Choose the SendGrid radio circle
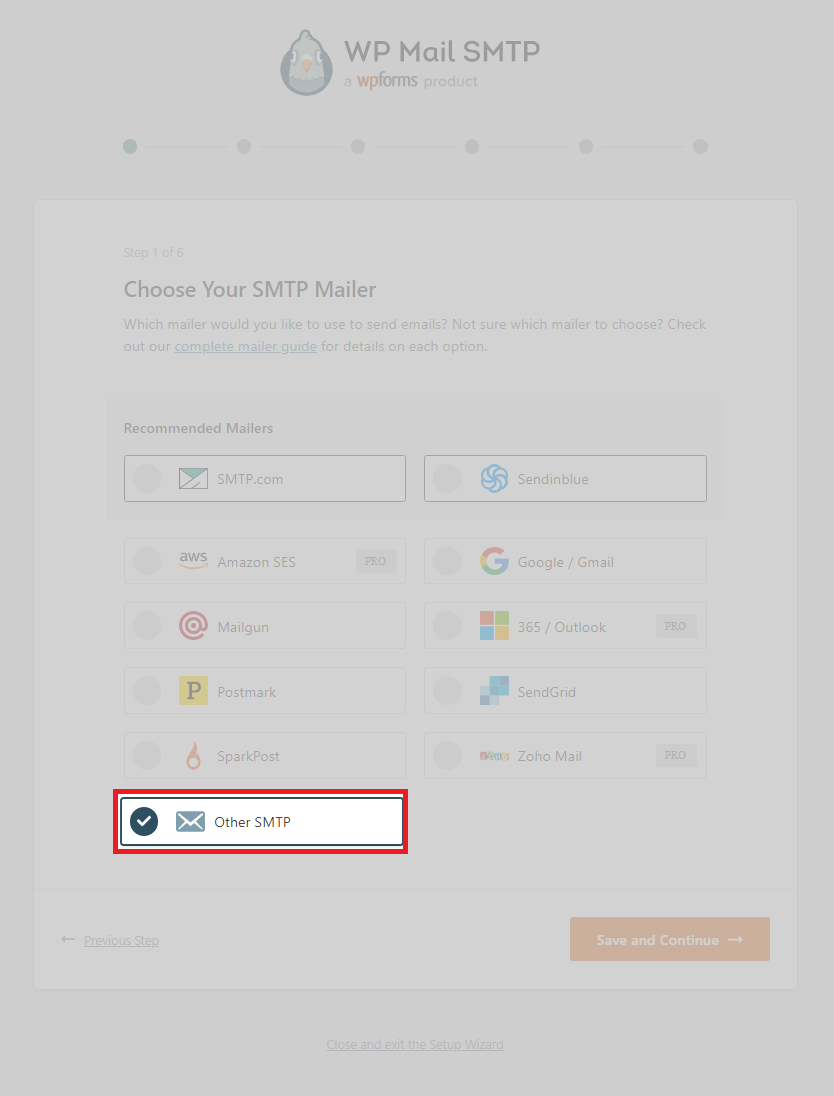The height and width of the screenshot is (1096, 834). click(x=447, y=690)
